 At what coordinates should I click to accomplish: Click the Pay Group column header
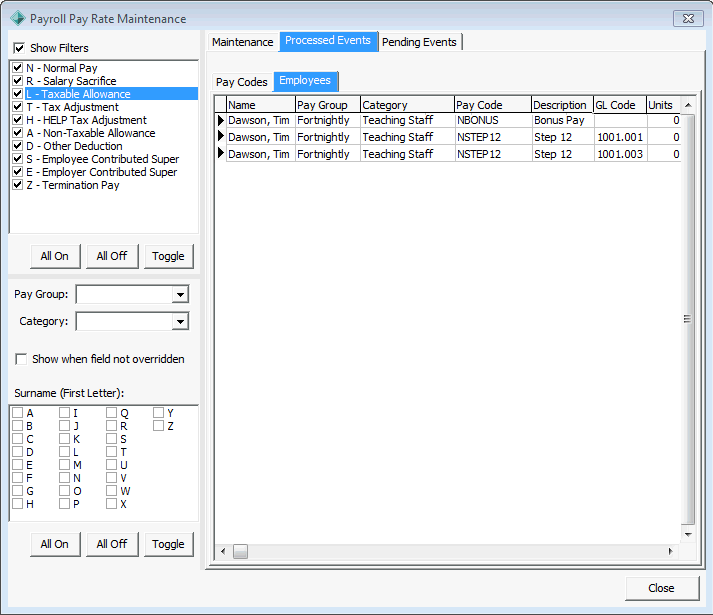pos(327,105)
